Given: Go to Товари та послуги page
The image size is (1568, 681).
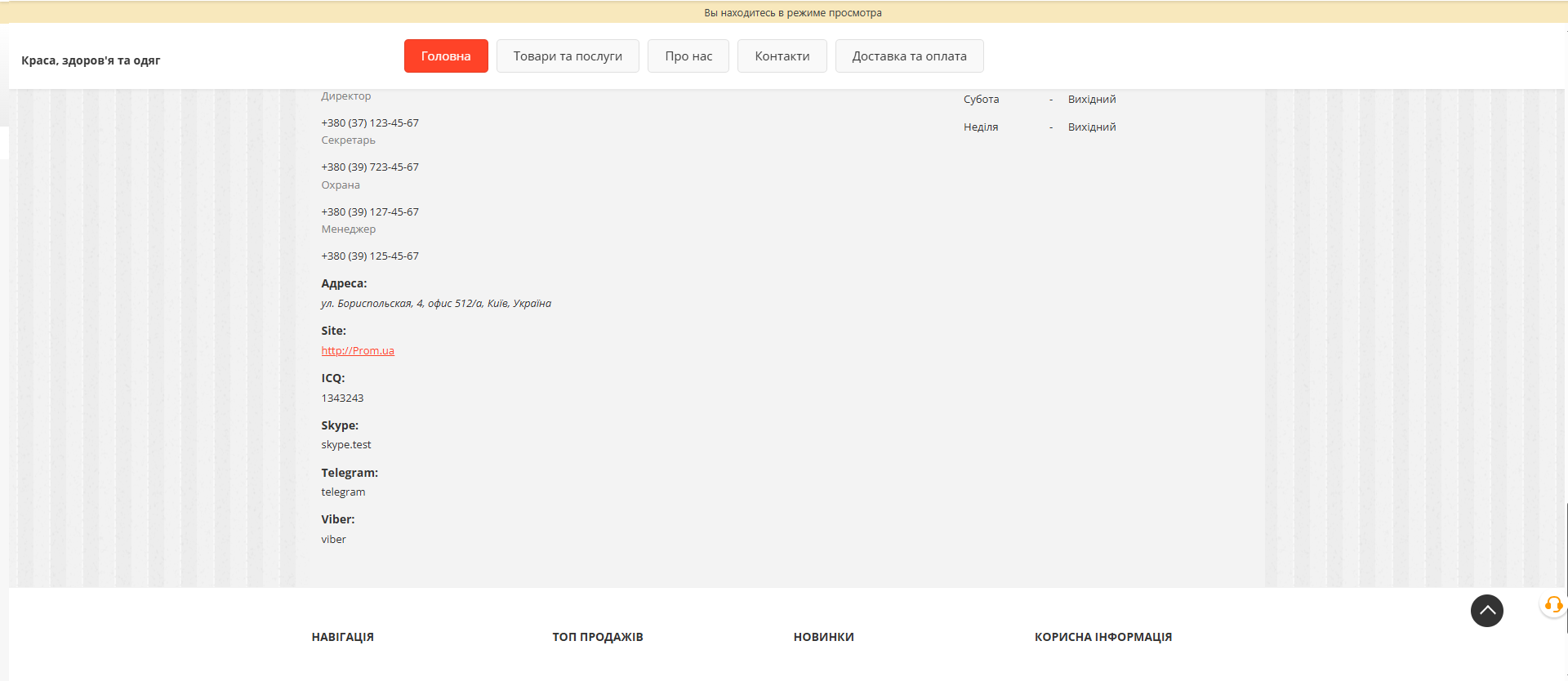Looking at the screenshot, I should (568, 56).
